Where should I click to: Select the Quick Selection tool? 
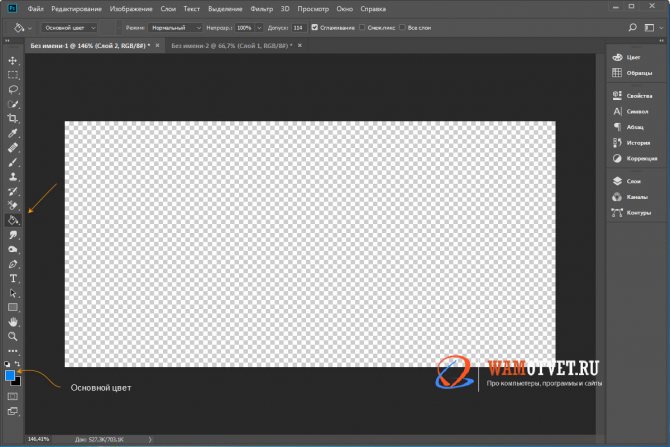(13, 104)
